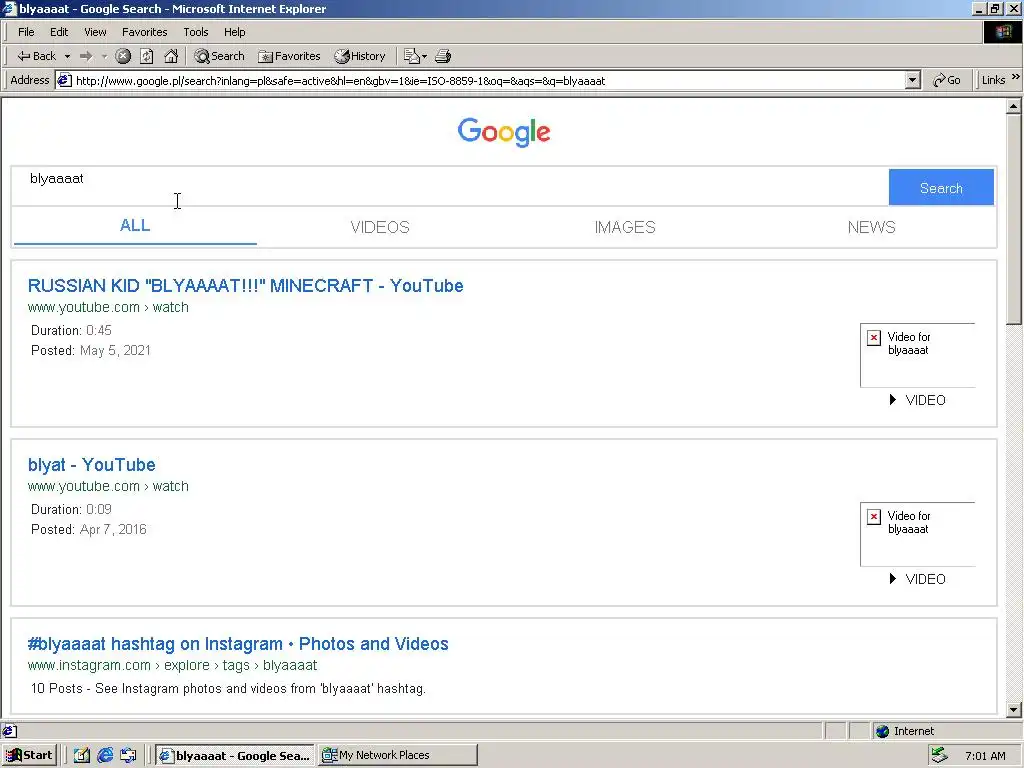Click the blue Search button
The image size is (1024, 768).
tap(941, 187)
